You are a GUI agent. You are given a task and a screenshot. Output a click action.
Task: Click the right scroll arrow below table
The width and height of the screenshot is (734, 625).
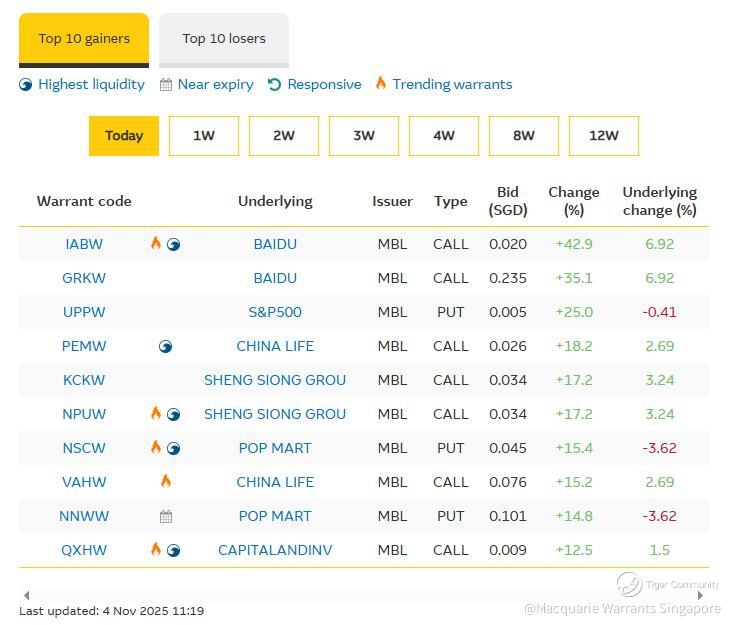pos(700,595)
